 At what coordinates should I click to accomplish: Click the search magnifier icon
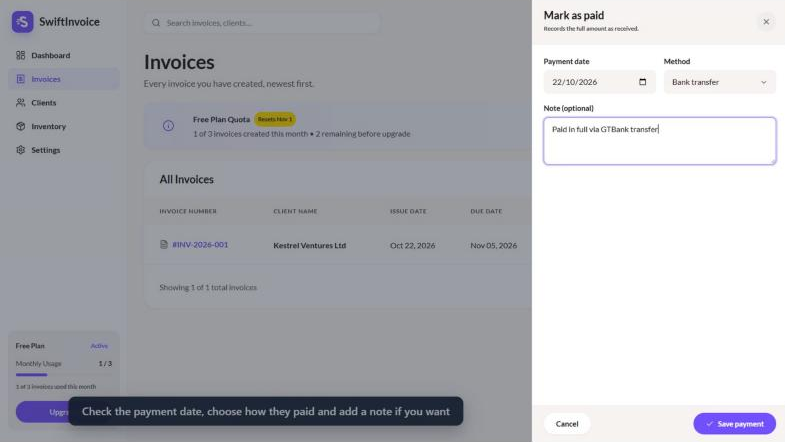(x=156, y=23)
